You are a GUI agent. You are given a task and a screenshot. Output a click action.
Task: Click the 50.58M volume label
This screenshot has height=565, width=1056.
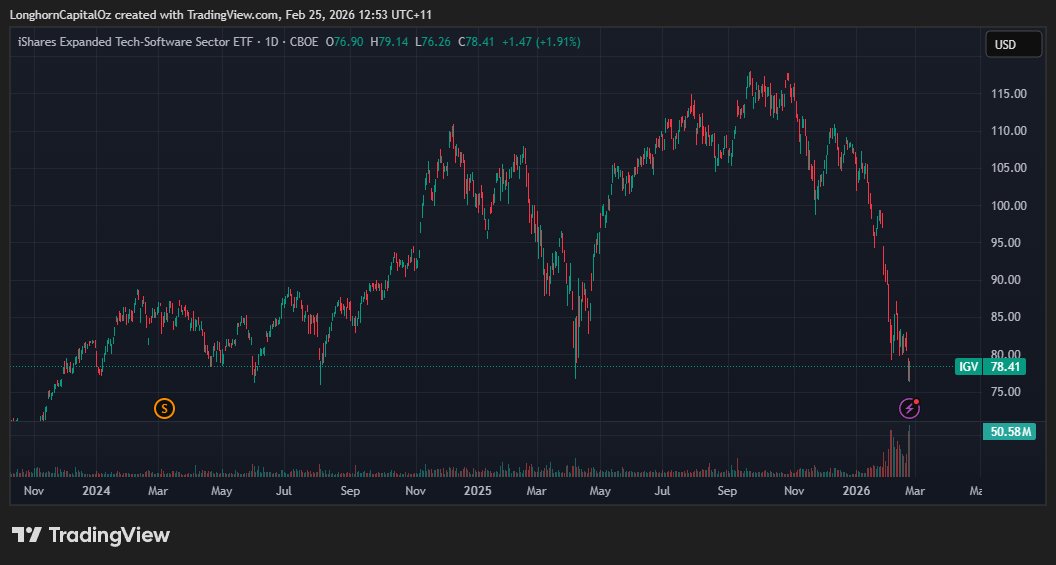click(x=1009, y=432)
